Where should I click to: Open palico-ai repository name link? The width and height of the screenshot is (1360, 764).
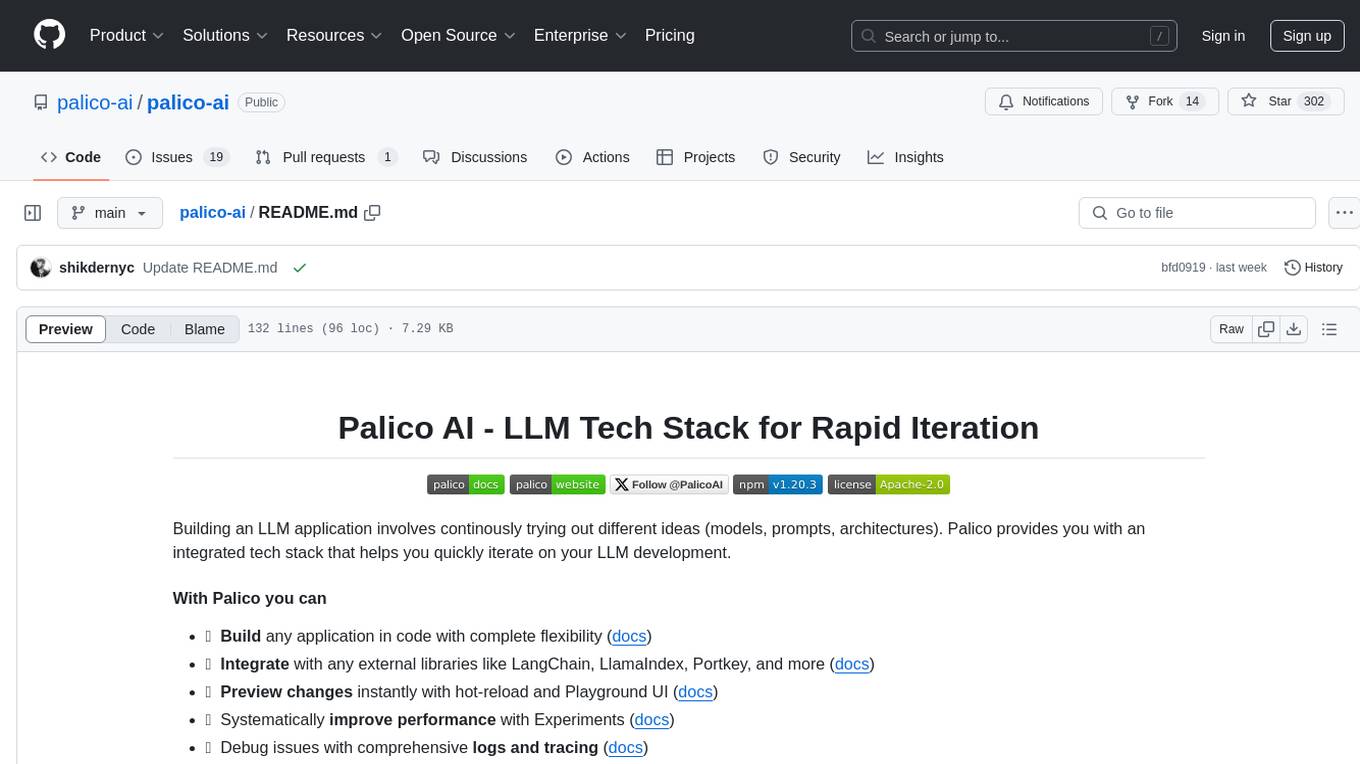pyautogui.click(x=188, y=102)
